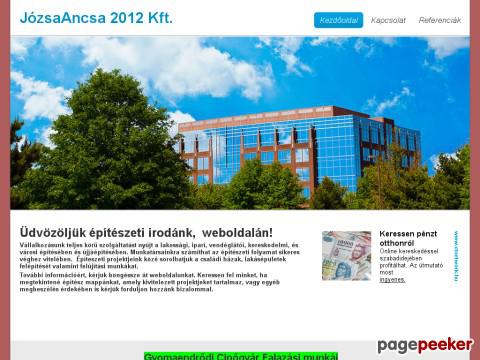Open the Referenciák menu item
The height and width of the screenshot is (360, 480).
point(440,20)
